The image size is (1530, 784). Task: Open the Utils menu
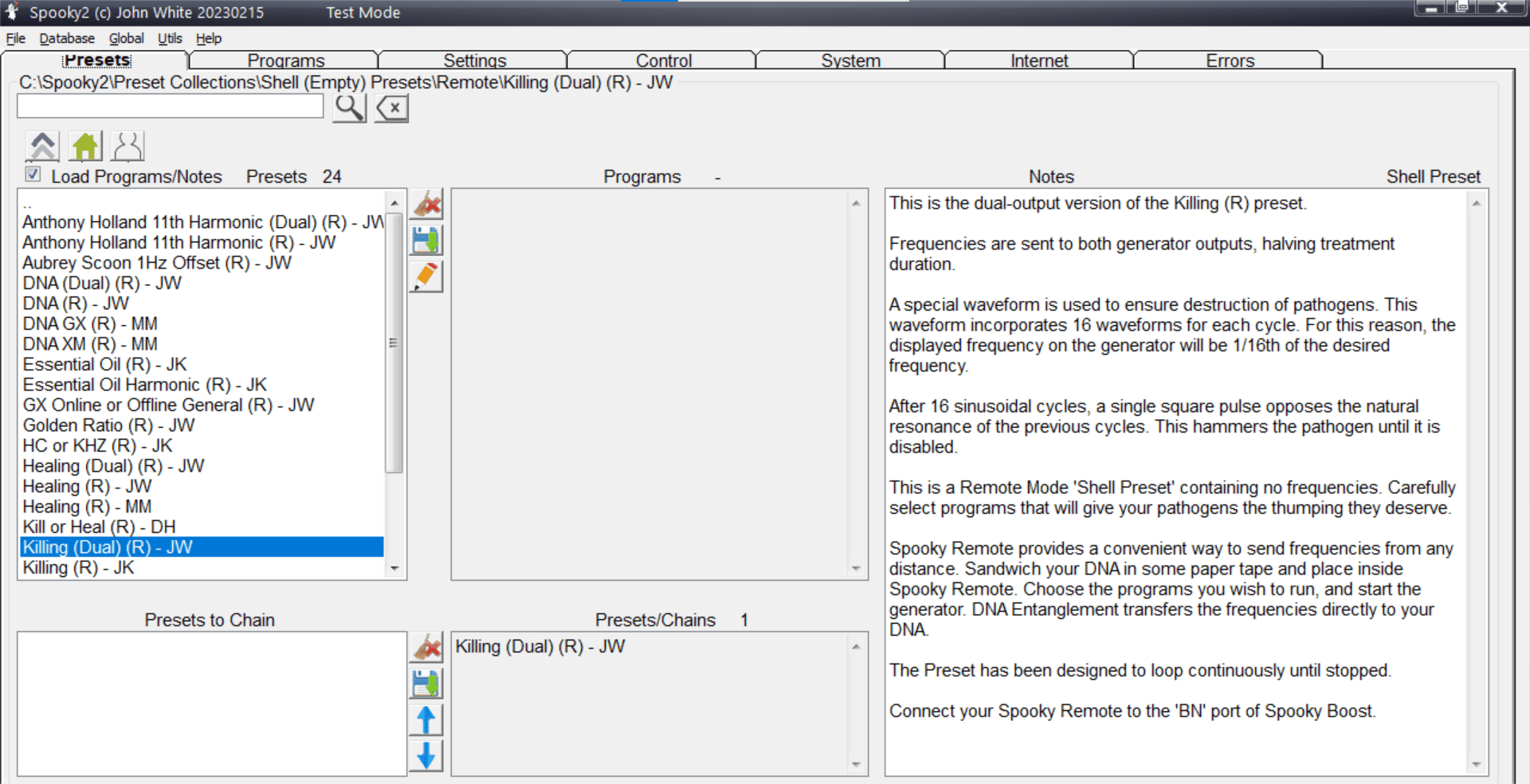click(x=169, y=38)
